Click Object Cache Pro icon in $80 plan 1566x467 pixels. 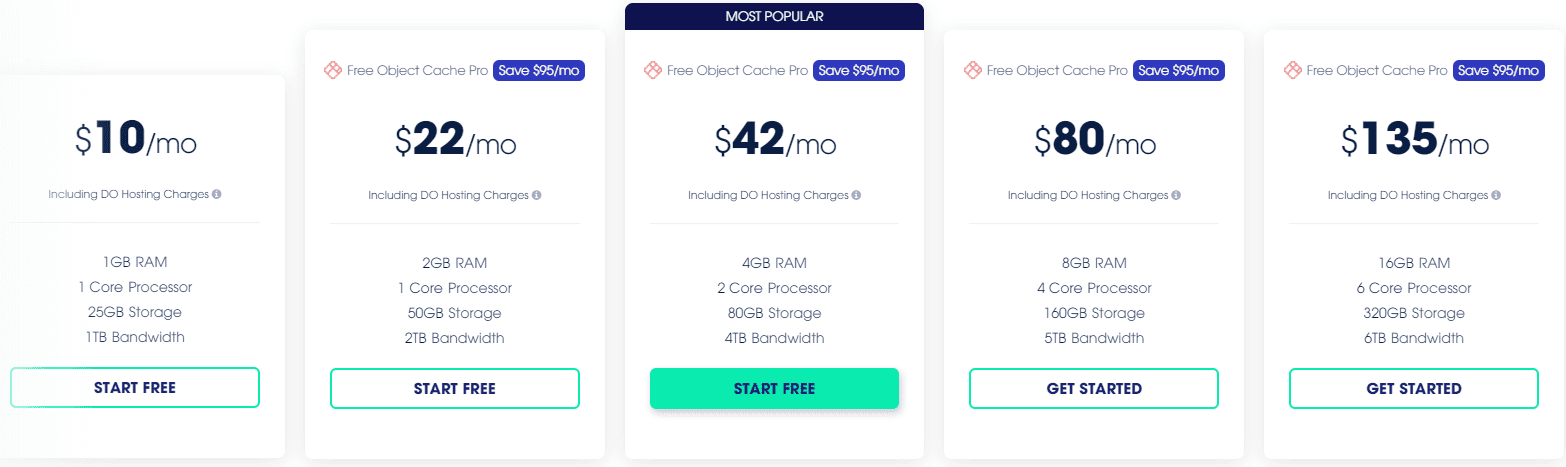click(972, 70)
